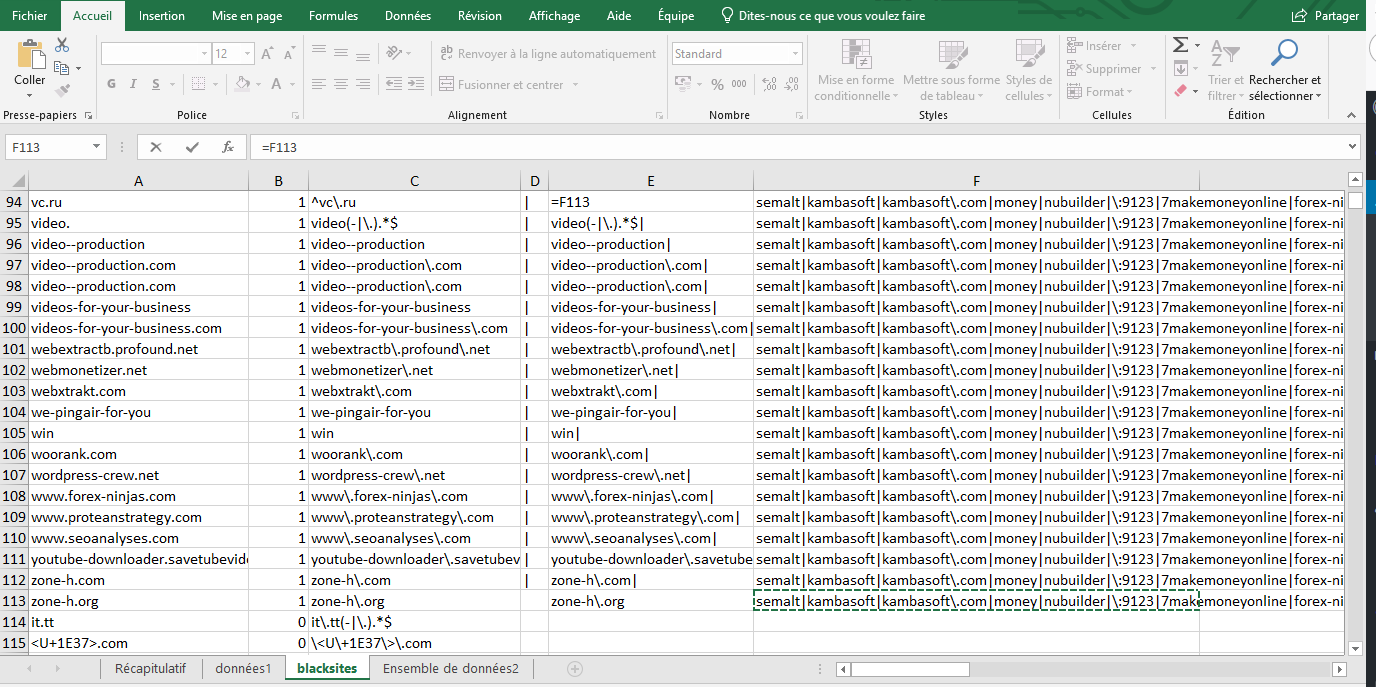The width and height of the screenshot is (1376, 687).
Task: Click the Cut scissors icon
Action: 62,46
